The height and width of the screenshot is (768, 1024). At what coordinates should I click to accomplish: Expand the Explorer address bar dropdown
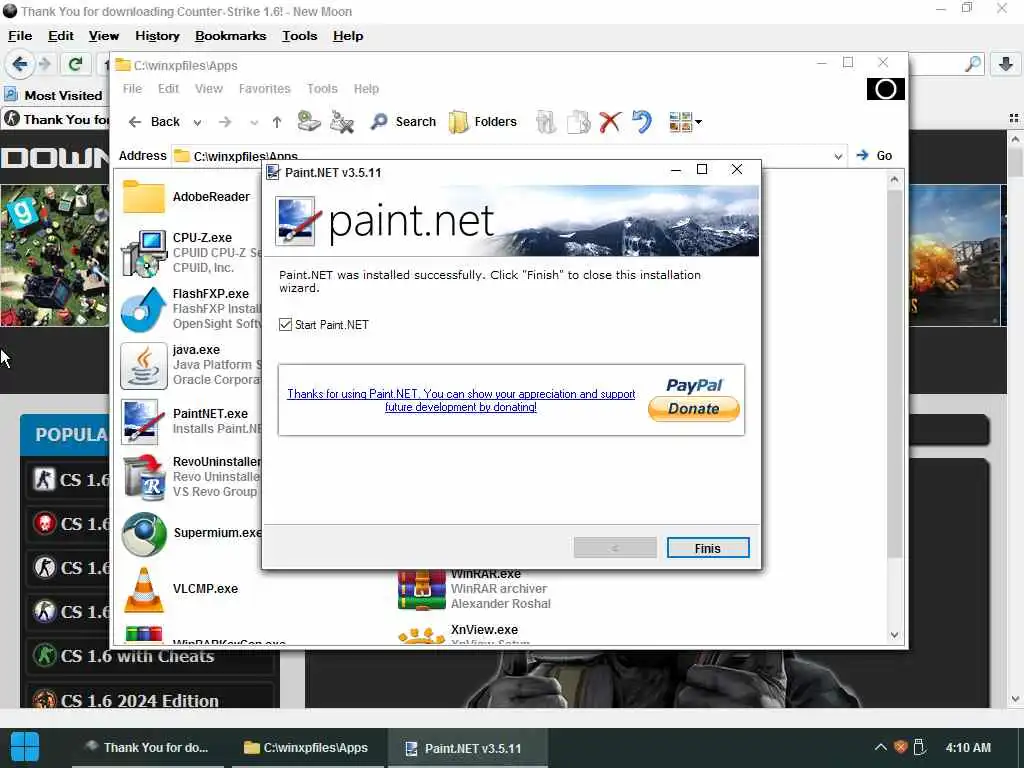click(838, 156)
